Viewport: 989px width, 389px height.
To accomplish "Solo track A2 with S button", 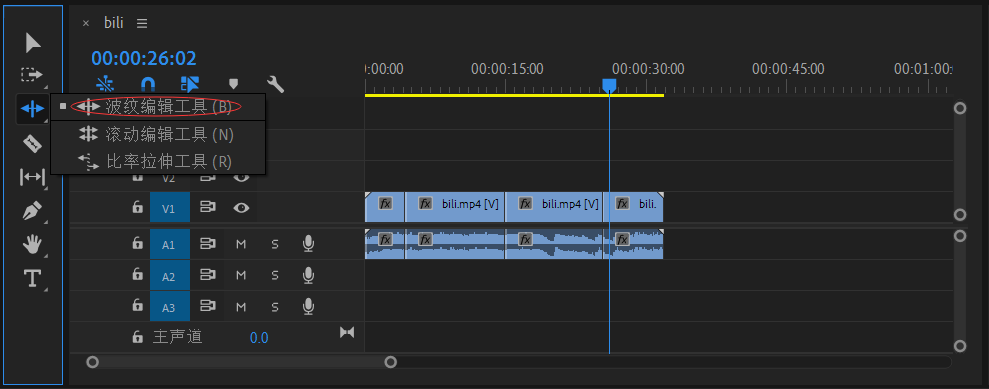I will tap(275, 276).
